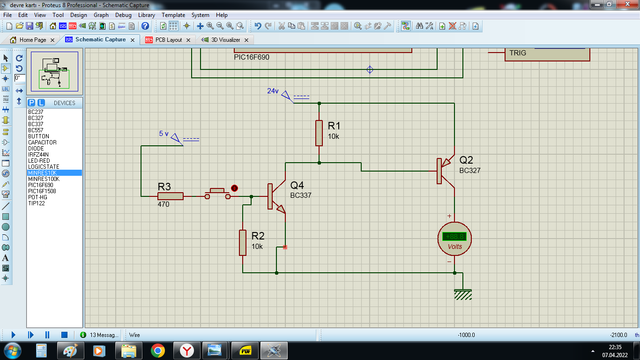Viewport: 640px width, 360px height.
Task: Switch to the 3D Visualizer tab
Action: [x=225, y=40]
